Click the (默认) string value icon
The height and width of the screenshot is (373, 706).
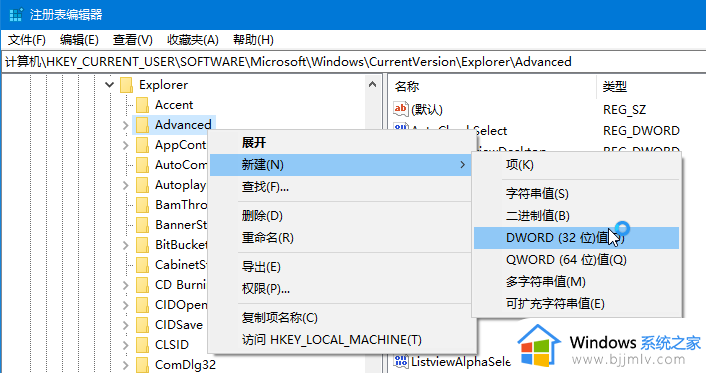tap(400, 109)
